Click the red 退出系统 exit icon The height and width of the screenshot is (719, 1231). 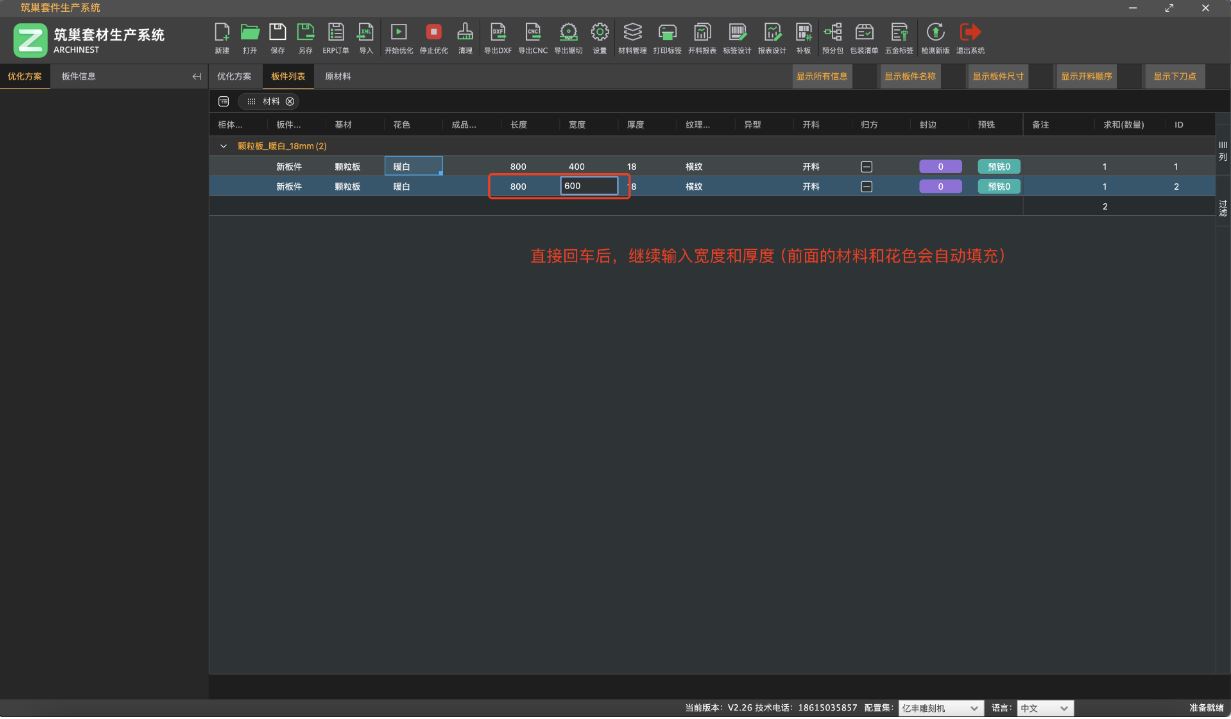click(969, 33)
